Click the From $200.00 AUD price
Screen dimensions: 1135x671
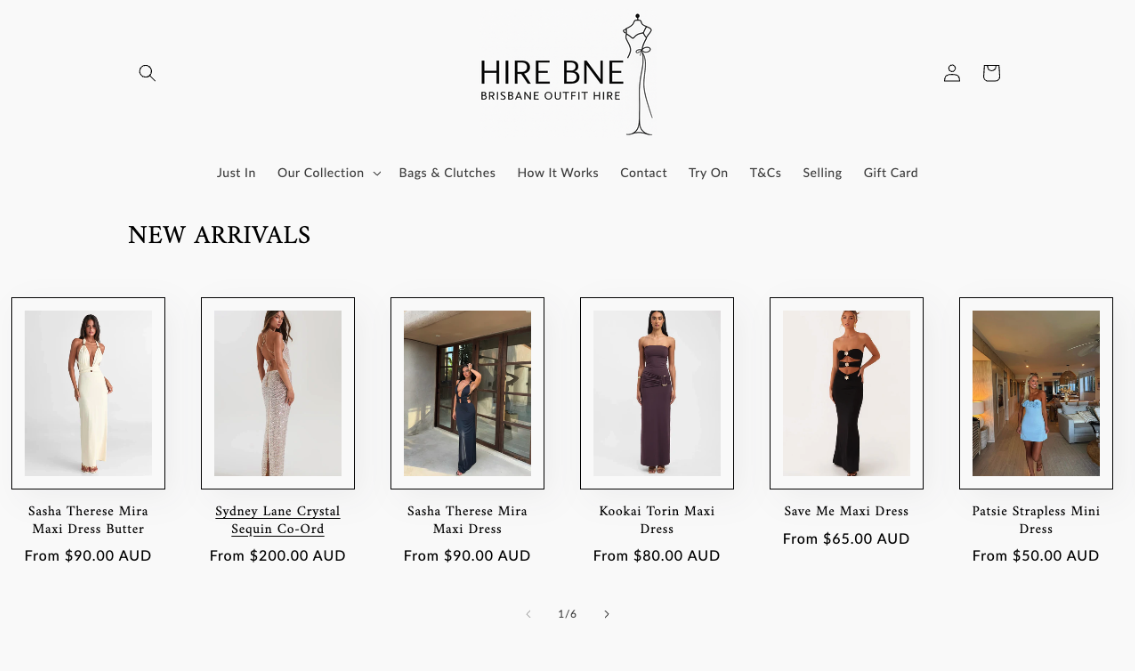coord(277,556)
